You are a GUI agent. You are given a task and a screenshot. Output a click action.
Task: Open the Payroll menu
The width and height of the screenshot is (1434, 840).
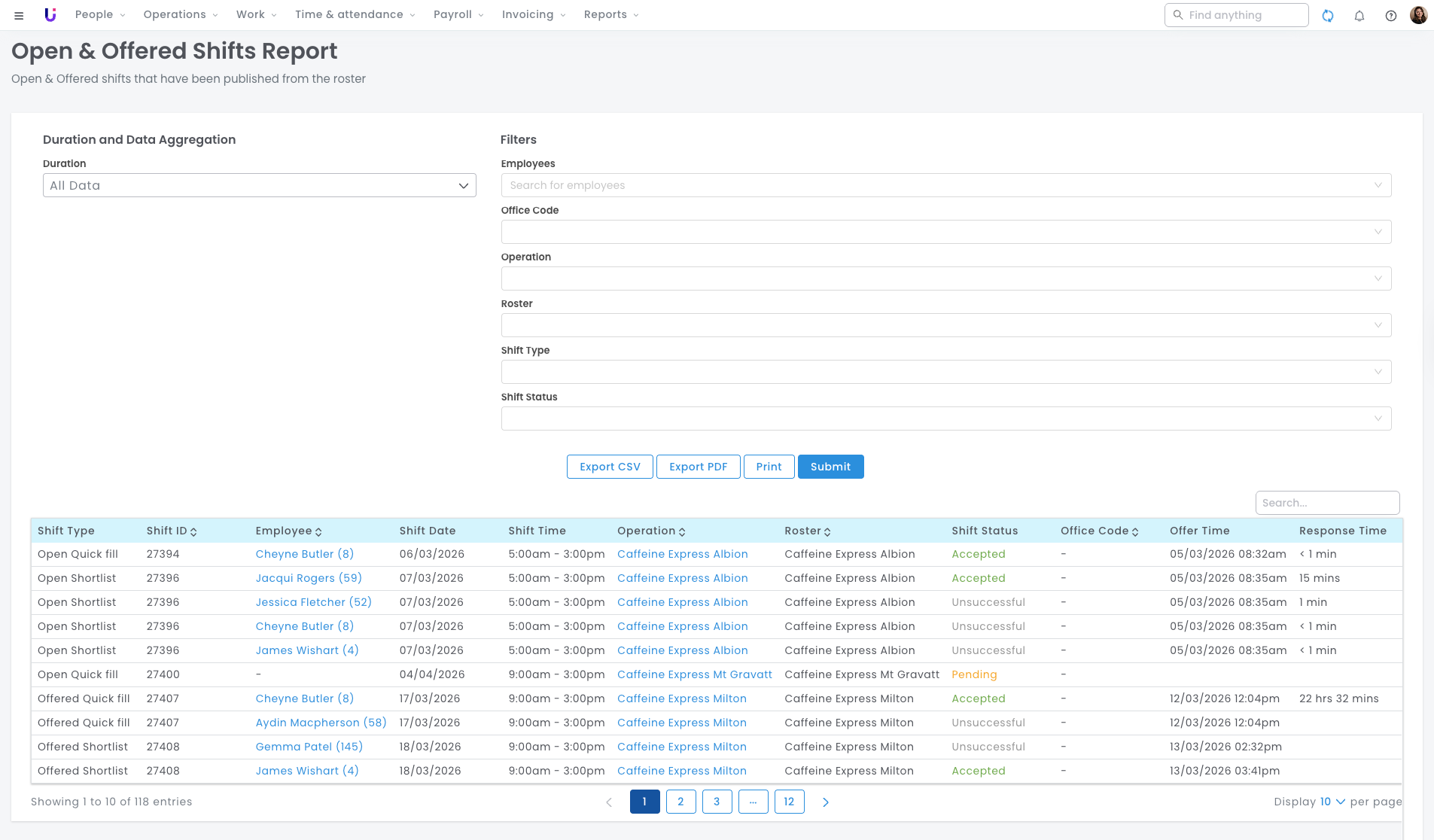[x=458, y=15]
